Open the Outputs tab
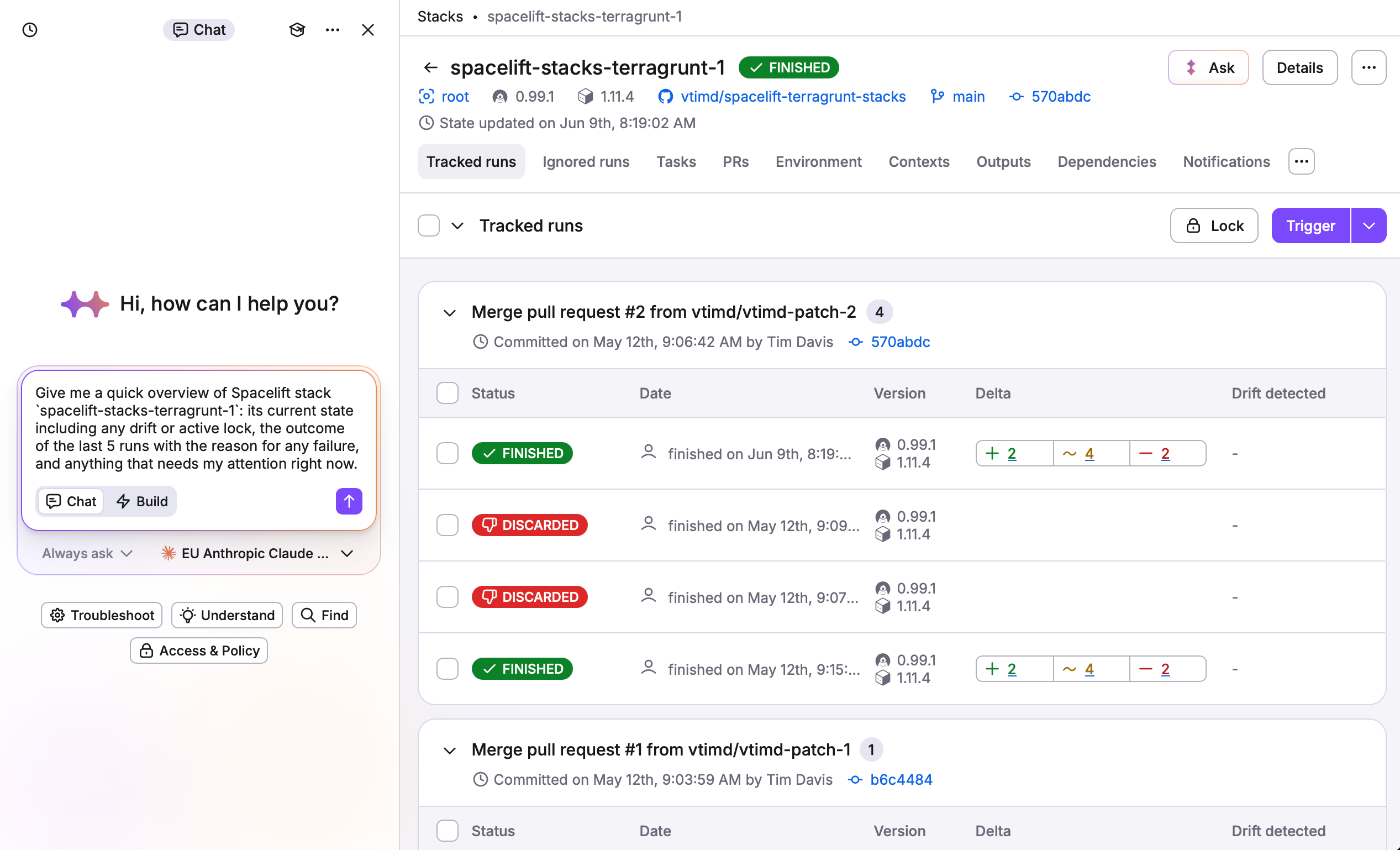The width and height of the screenshot is (1400, 850). tap(1003, 162)
